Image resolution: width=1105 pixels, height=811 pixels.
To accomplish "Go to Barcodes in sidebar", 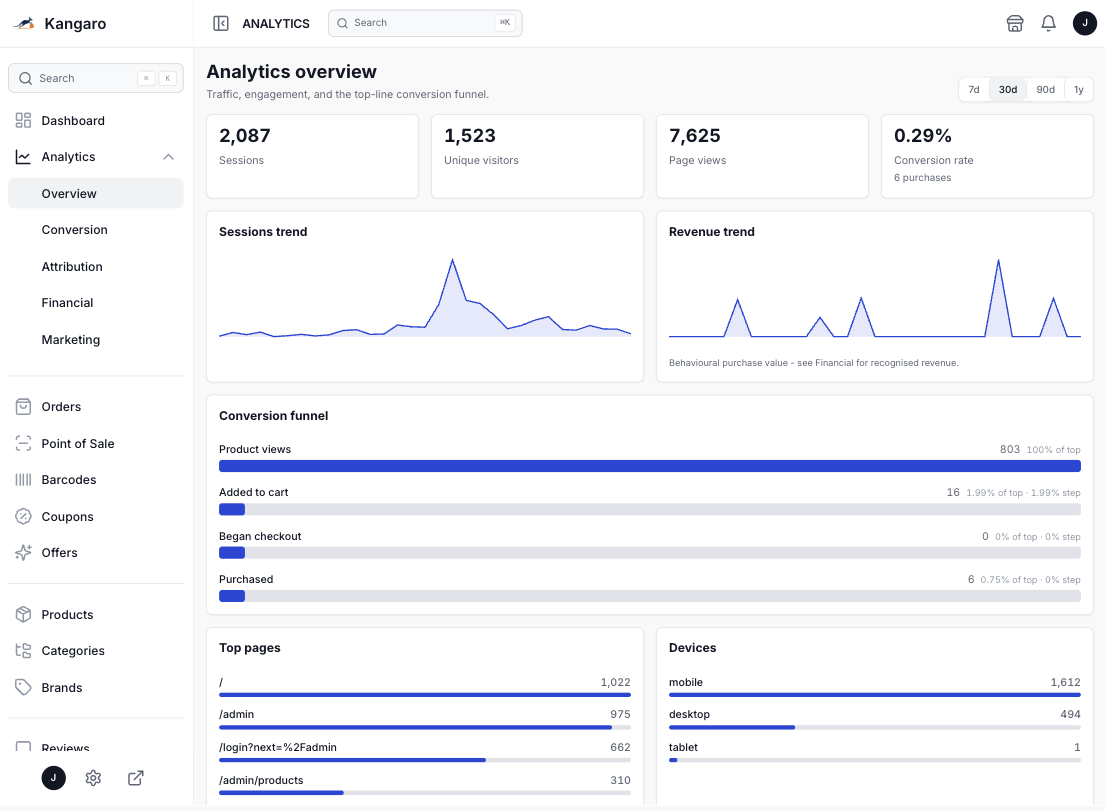I will pos(96,480).
